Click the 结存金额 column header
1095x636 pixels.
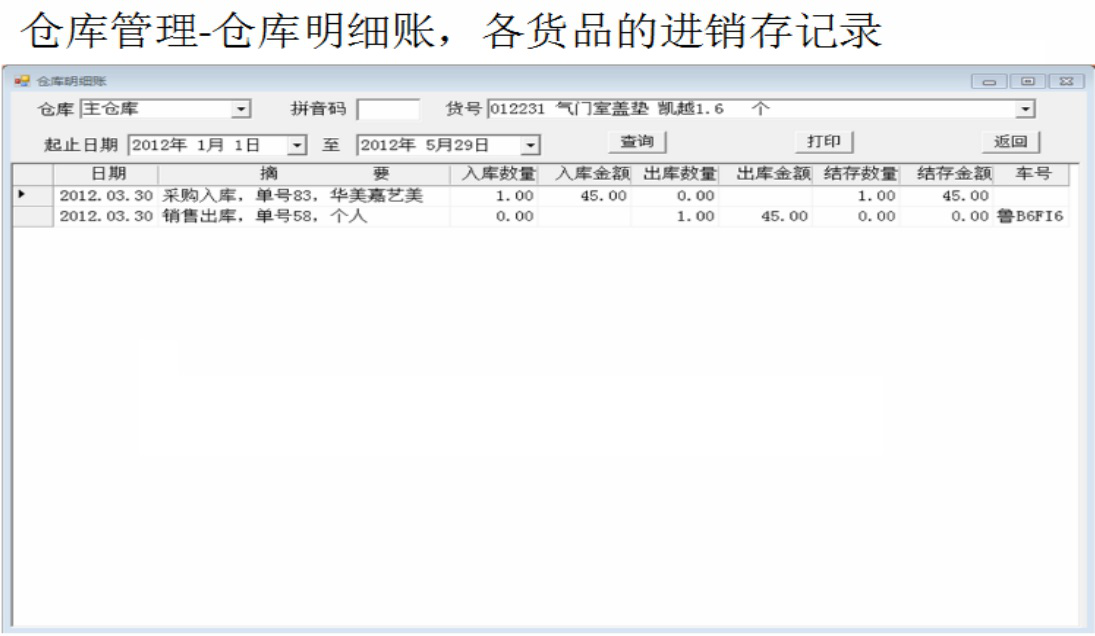tap(953, 174)
